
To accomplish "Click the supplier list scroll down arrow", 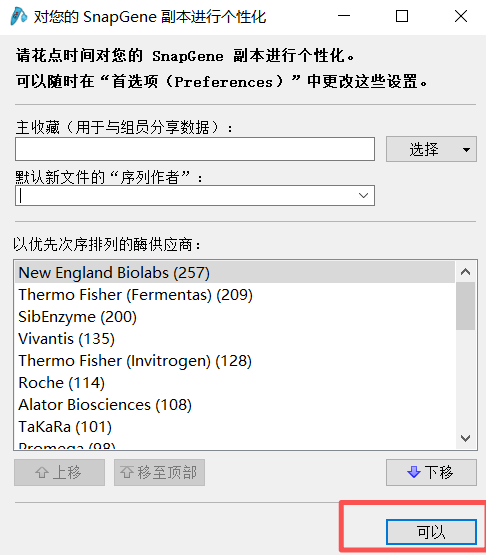I will click(x=465, y=438).
